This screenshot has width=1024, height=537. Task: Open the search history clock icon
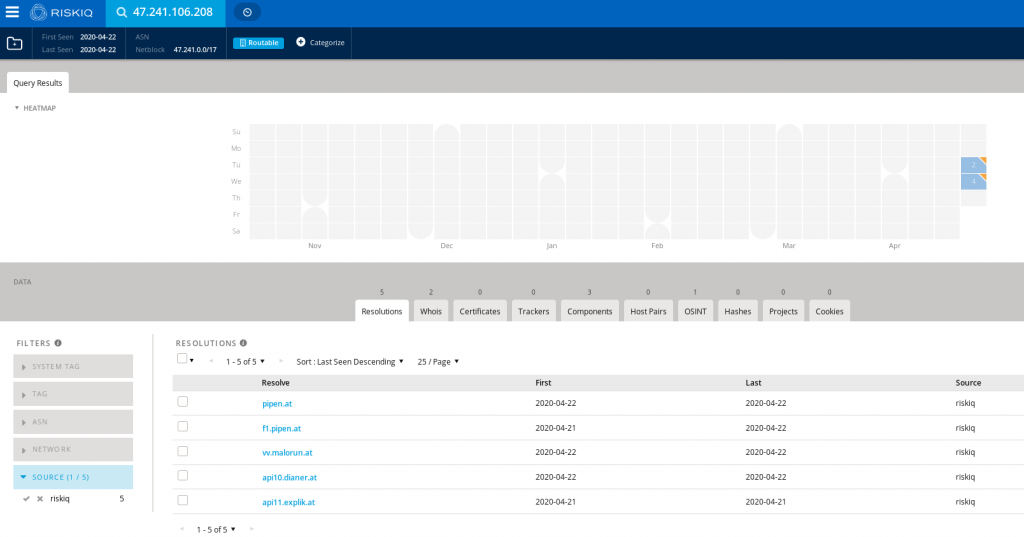coord(247,12)
